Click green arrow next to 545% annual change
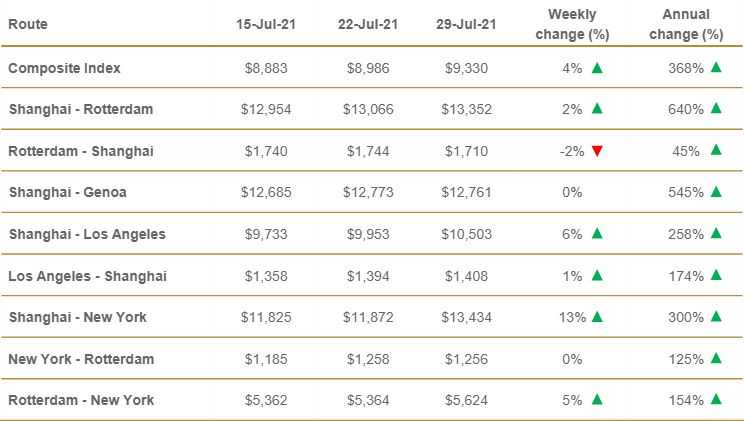The height and width of the screenshot is (421, 744). (x=716, y=192)
